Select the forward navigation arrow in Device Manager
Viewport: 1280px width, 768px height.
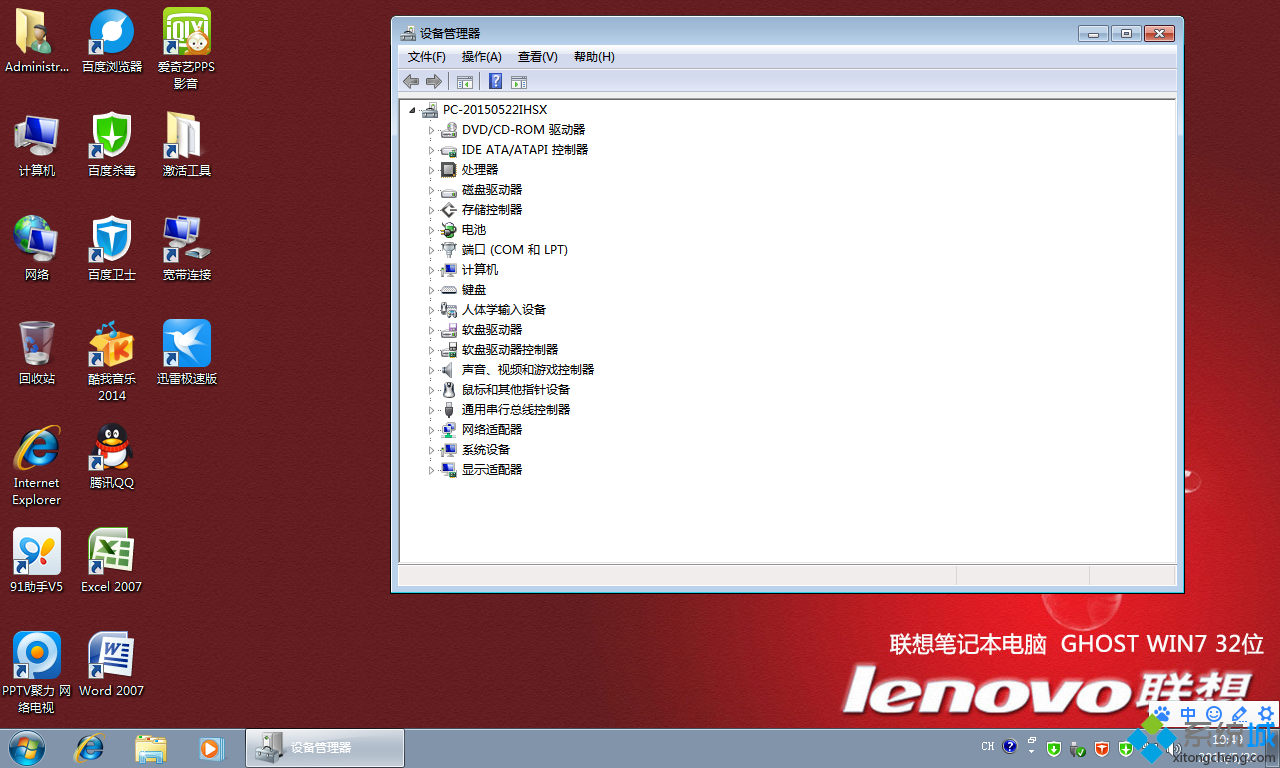(x=434, y=81)
